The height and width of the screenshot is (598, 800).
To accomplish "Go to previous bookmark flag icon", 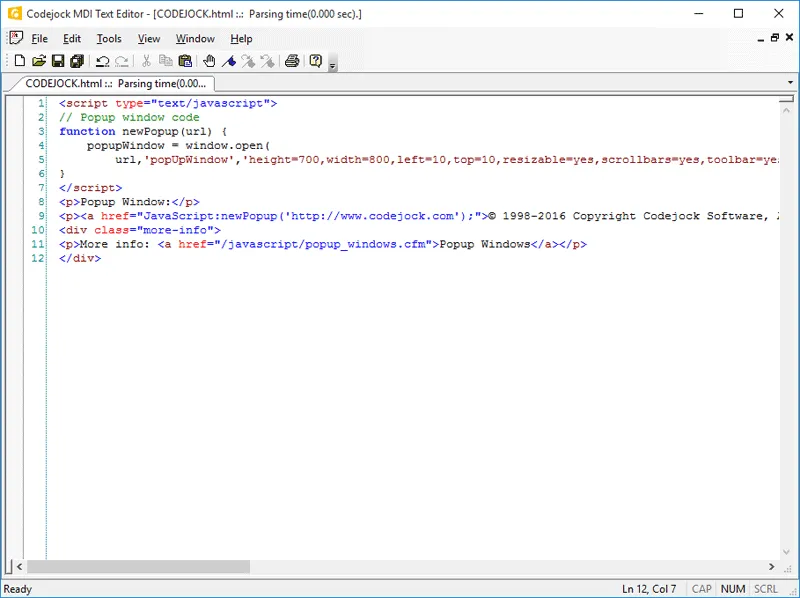I will click(x=267, y=61).
